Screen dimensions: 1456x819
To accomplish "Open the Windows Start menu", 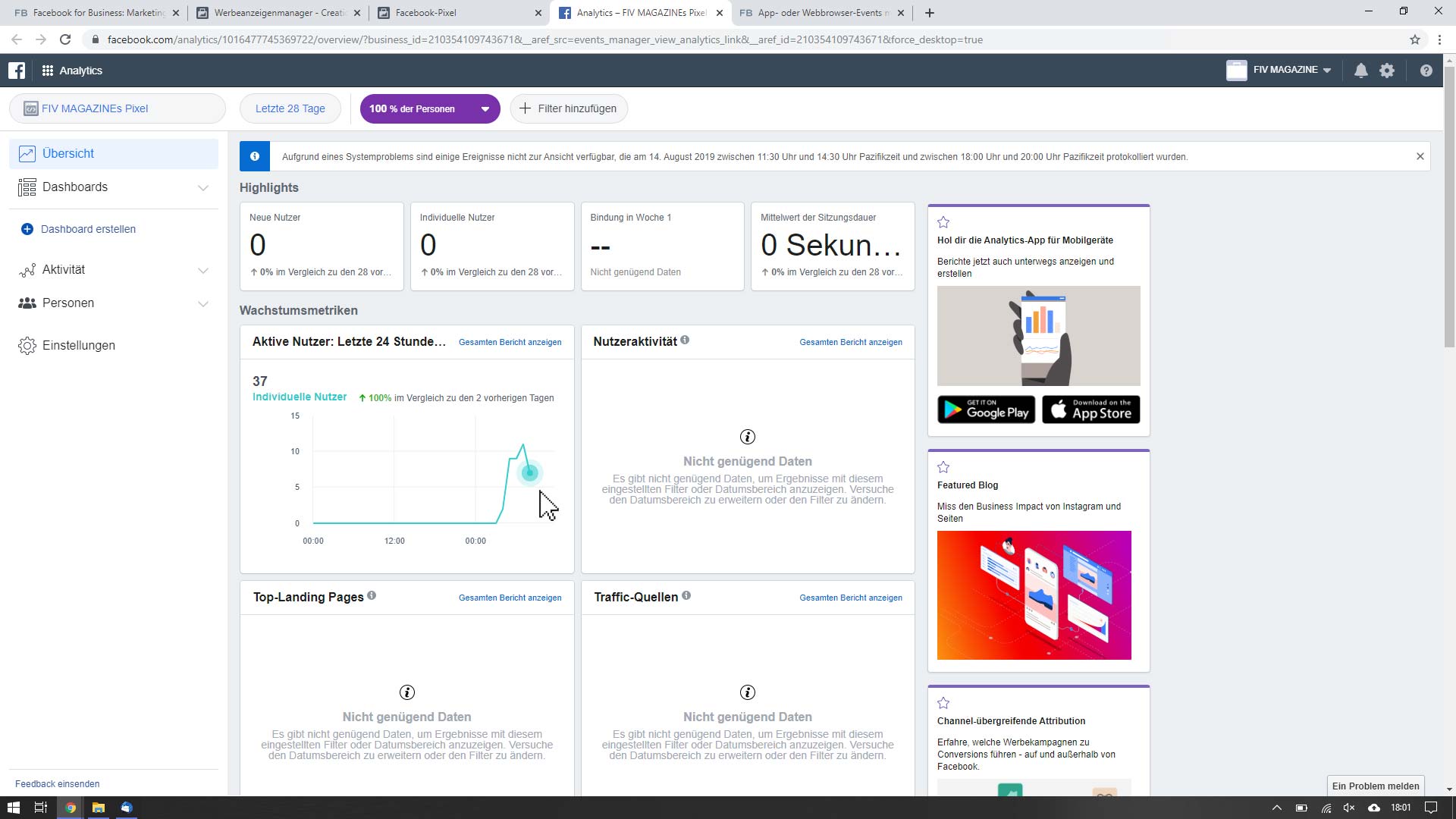I will [13, 808].
